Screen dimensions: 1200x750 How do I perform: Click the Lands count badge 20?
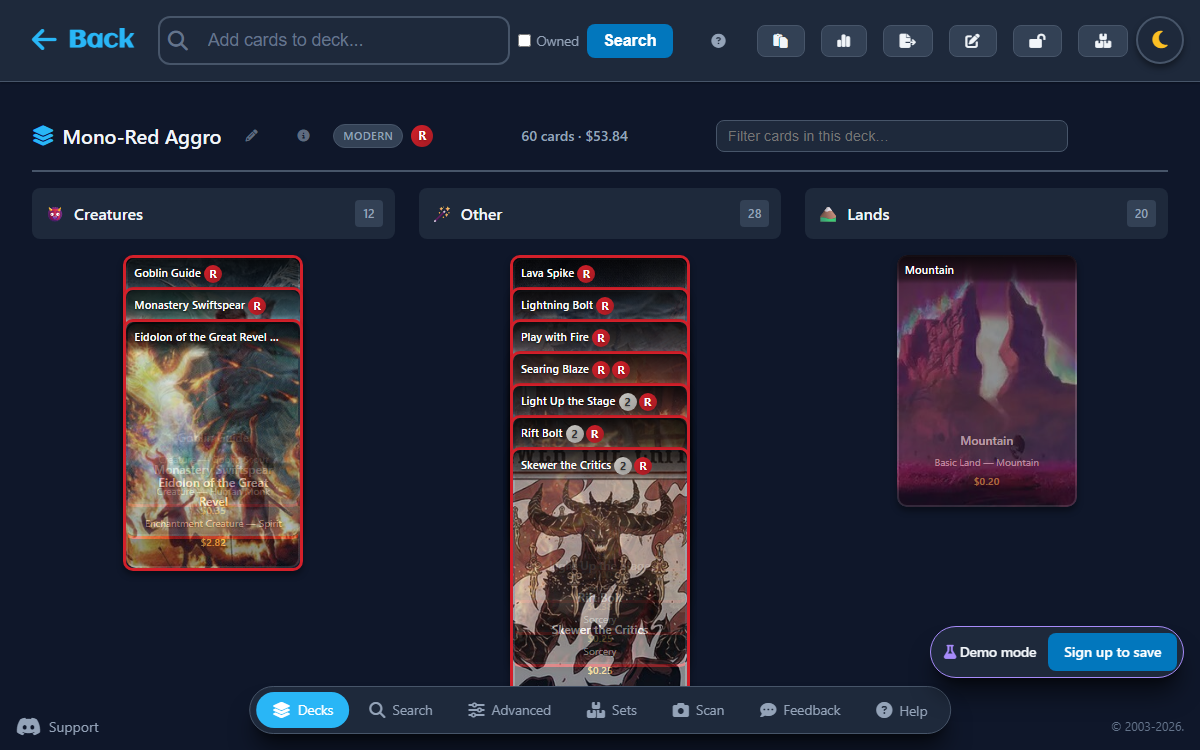point(1140,213)
